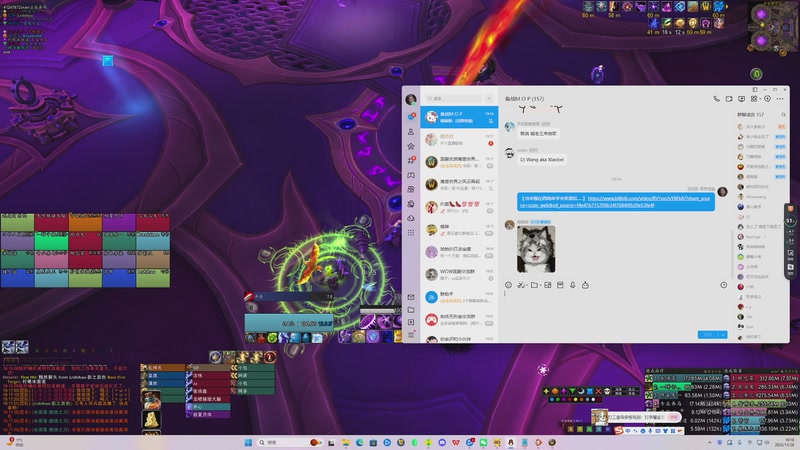Open the QQ mailbox envelope icon
800x450 pixels.
coord(411,297)
